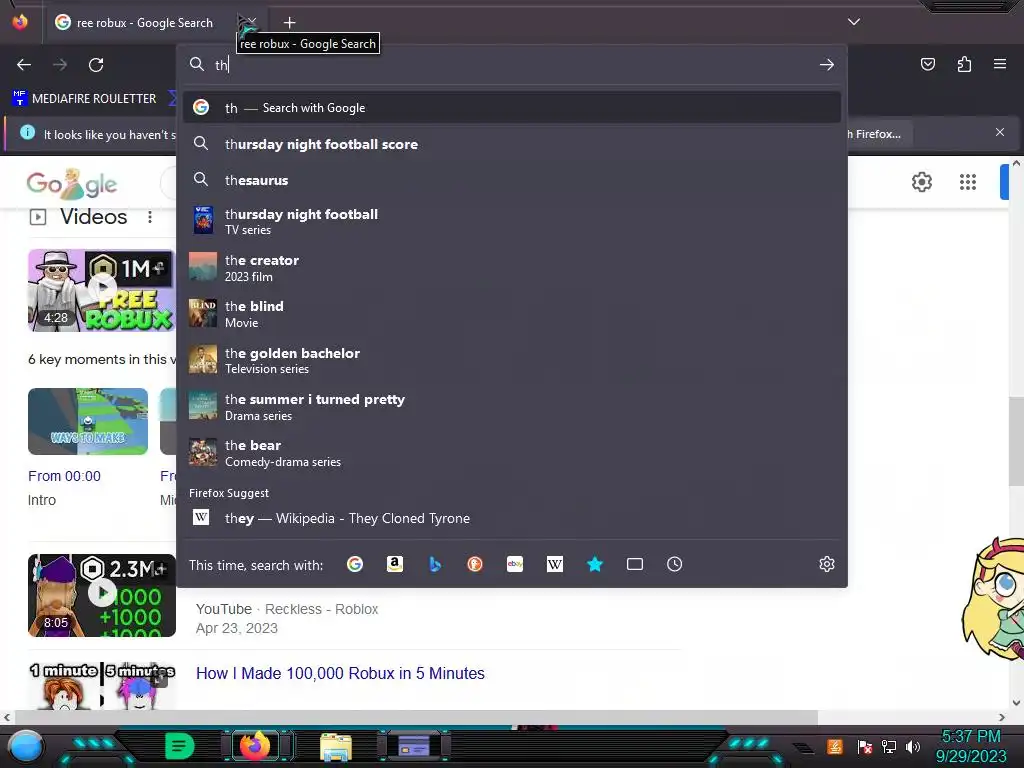Viewport: 1024px width, 768px height.
Task: Open Google quick settings gear
Action: (921, 182)
